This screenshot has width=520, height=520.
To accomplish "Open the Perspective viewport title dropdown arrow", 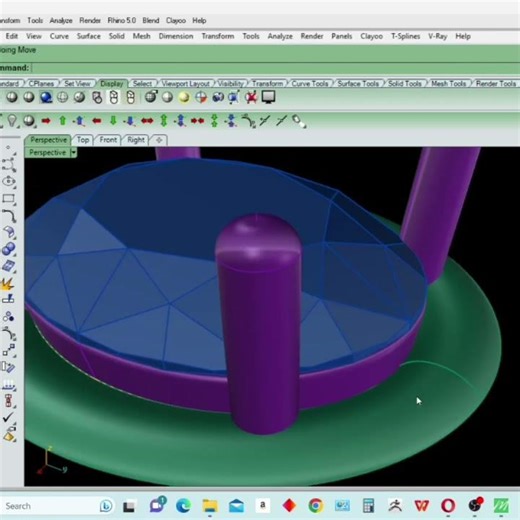I will click(73, 153).
